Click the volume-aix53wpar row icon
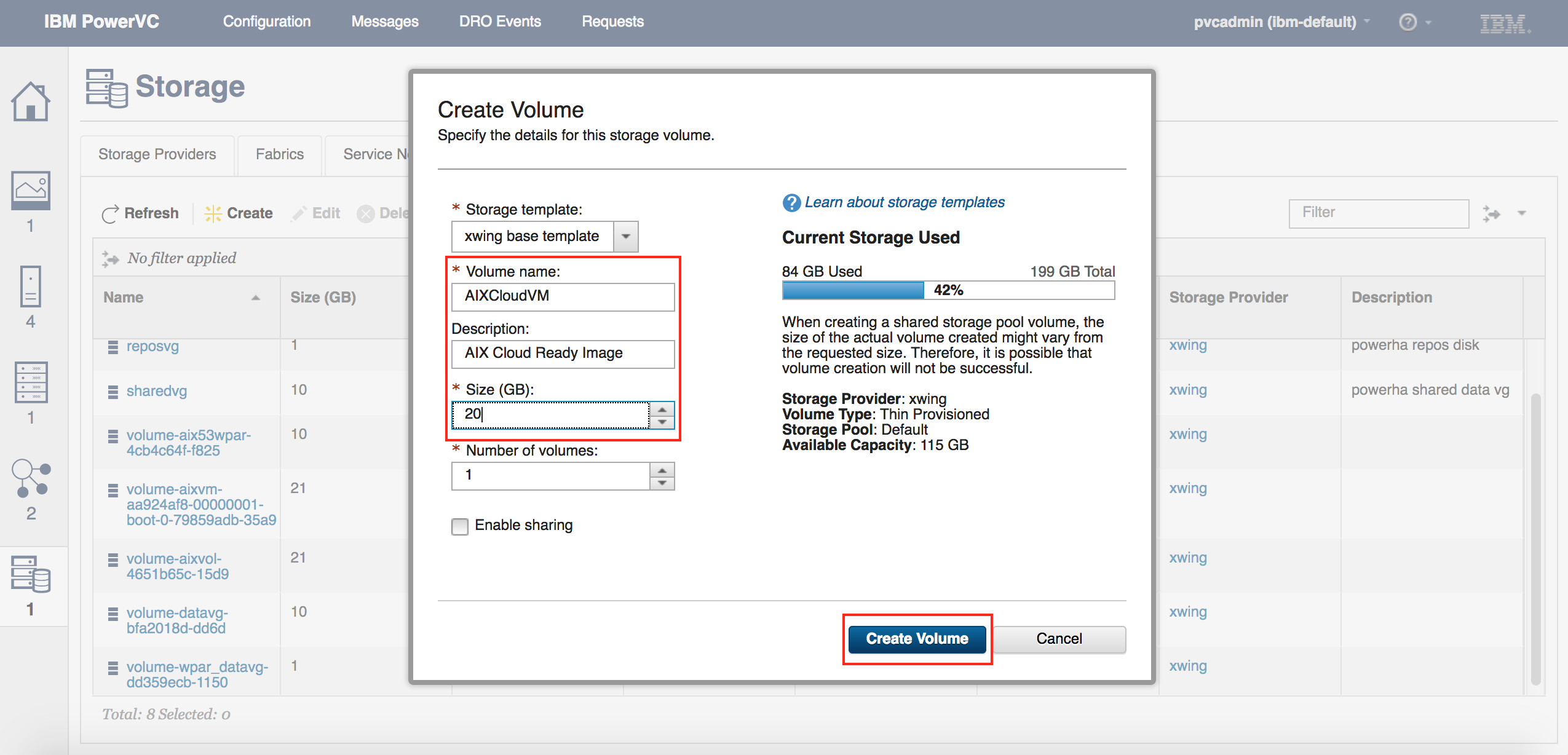Screen dimensions: 1568x755 (113, 436)
